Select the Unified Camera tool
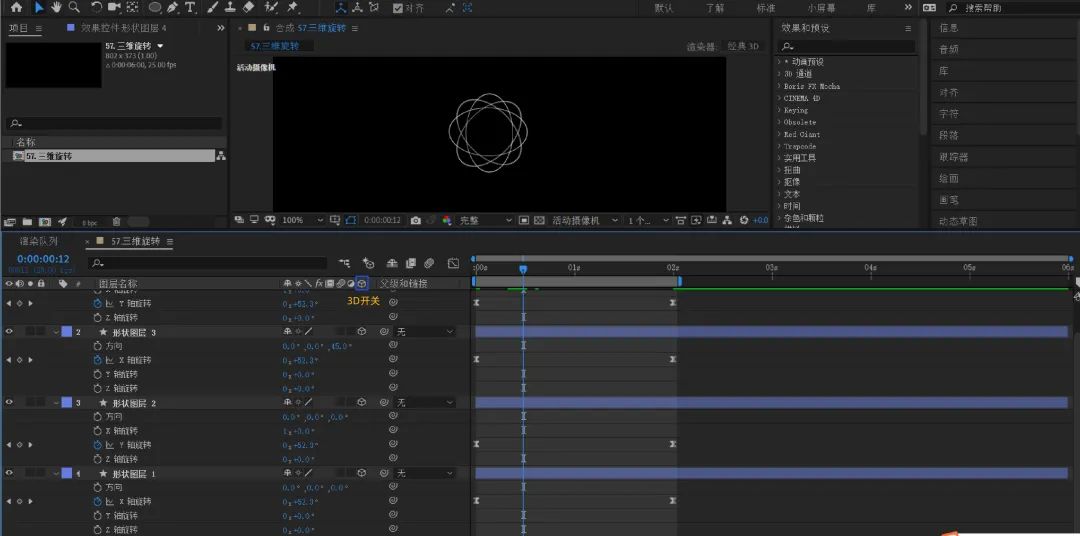1080x536 pixels. click(114, 8)
